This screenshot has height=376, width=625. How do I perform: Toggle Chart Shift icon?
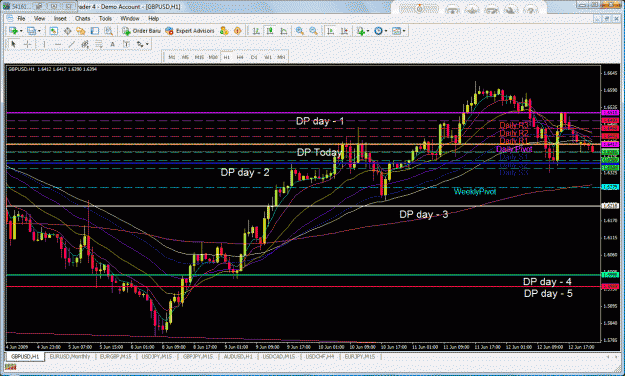pyautogui.click(x=344, y=31)
